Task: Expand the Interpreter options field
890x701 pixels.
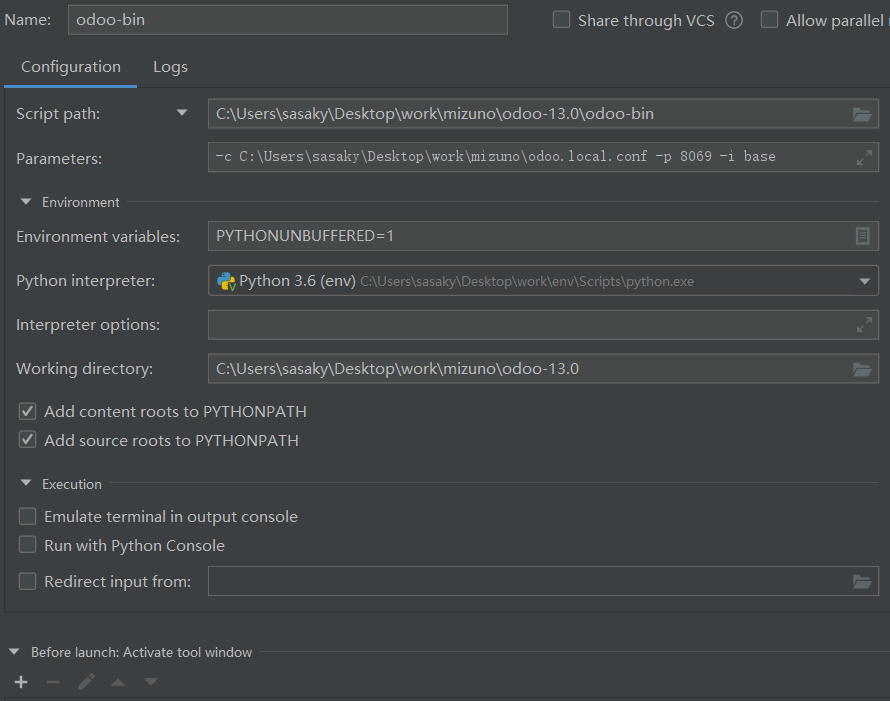Action: 864,325
